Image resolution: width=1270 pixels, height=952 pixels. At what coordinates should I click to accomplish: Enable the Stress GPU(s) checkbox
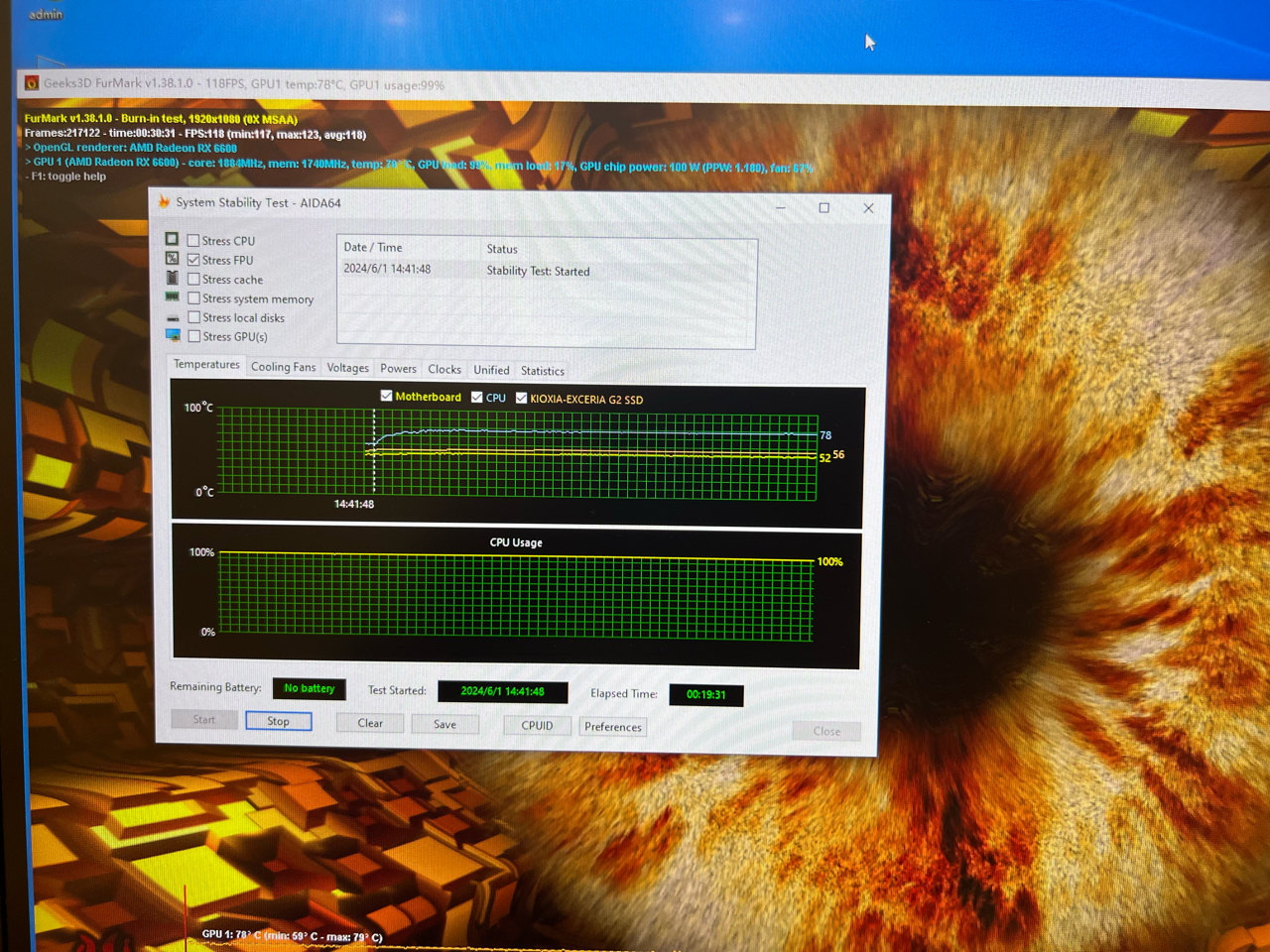(x=194, y=335)
